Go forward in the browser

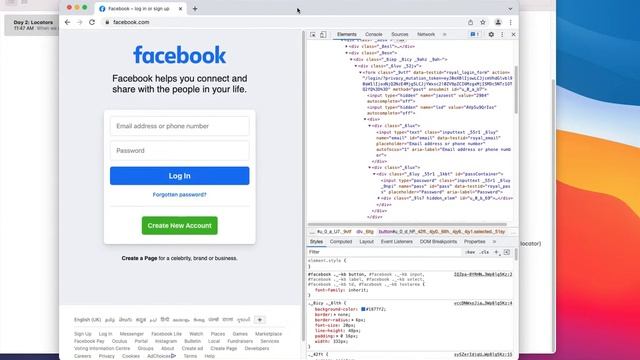[80, 22]
